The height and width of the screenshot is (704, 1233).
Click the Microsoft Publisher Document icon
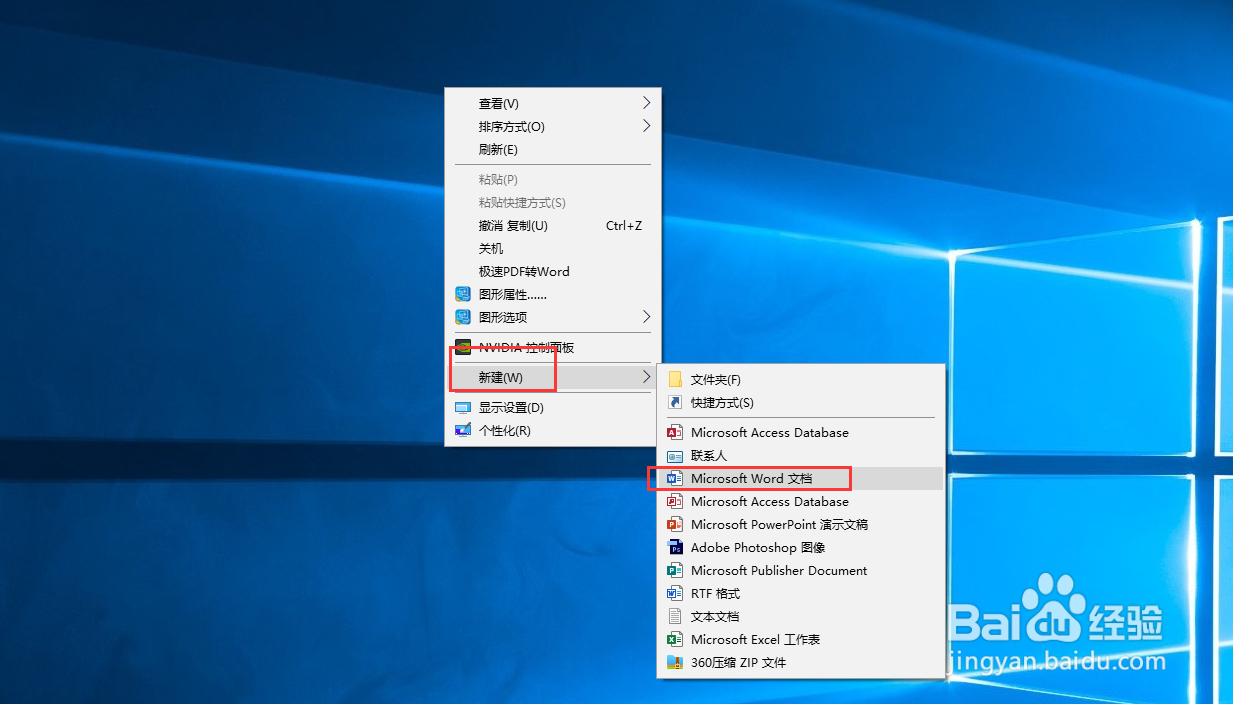(x=675, y=571)
